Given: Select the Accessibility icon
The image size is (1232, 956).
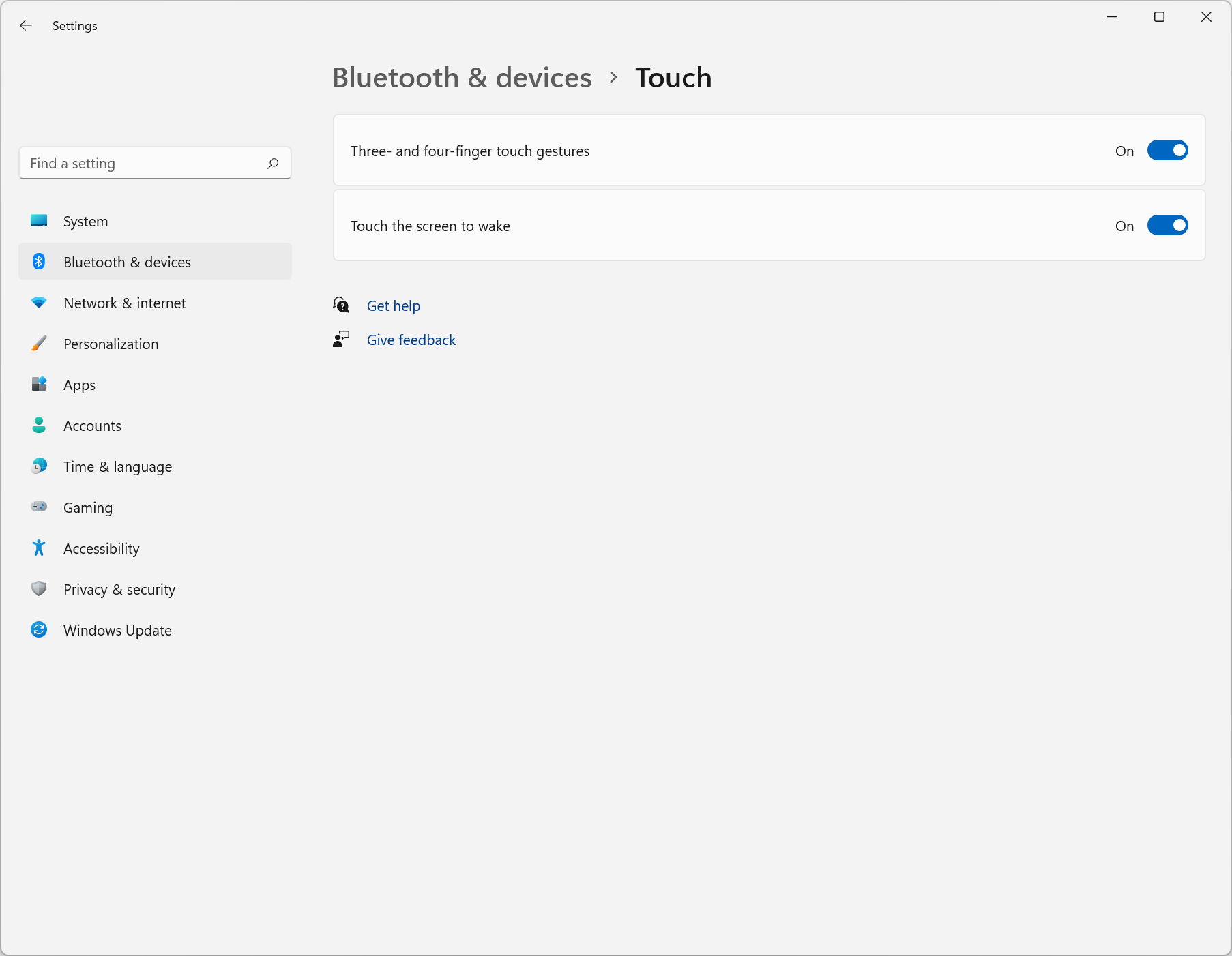Looking at the screenshot, I should [39, 548].
